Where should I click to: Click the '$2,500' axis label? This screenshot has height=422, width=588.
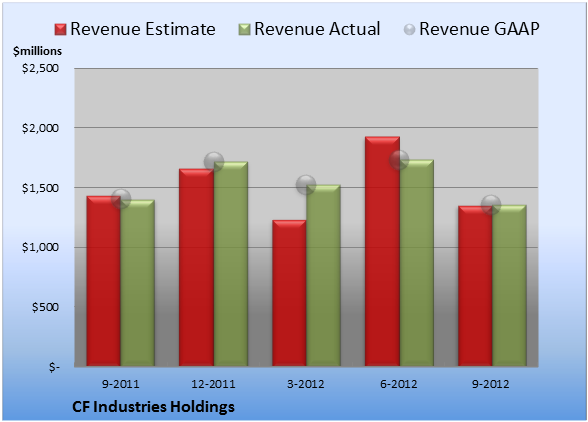coord(40,68)
